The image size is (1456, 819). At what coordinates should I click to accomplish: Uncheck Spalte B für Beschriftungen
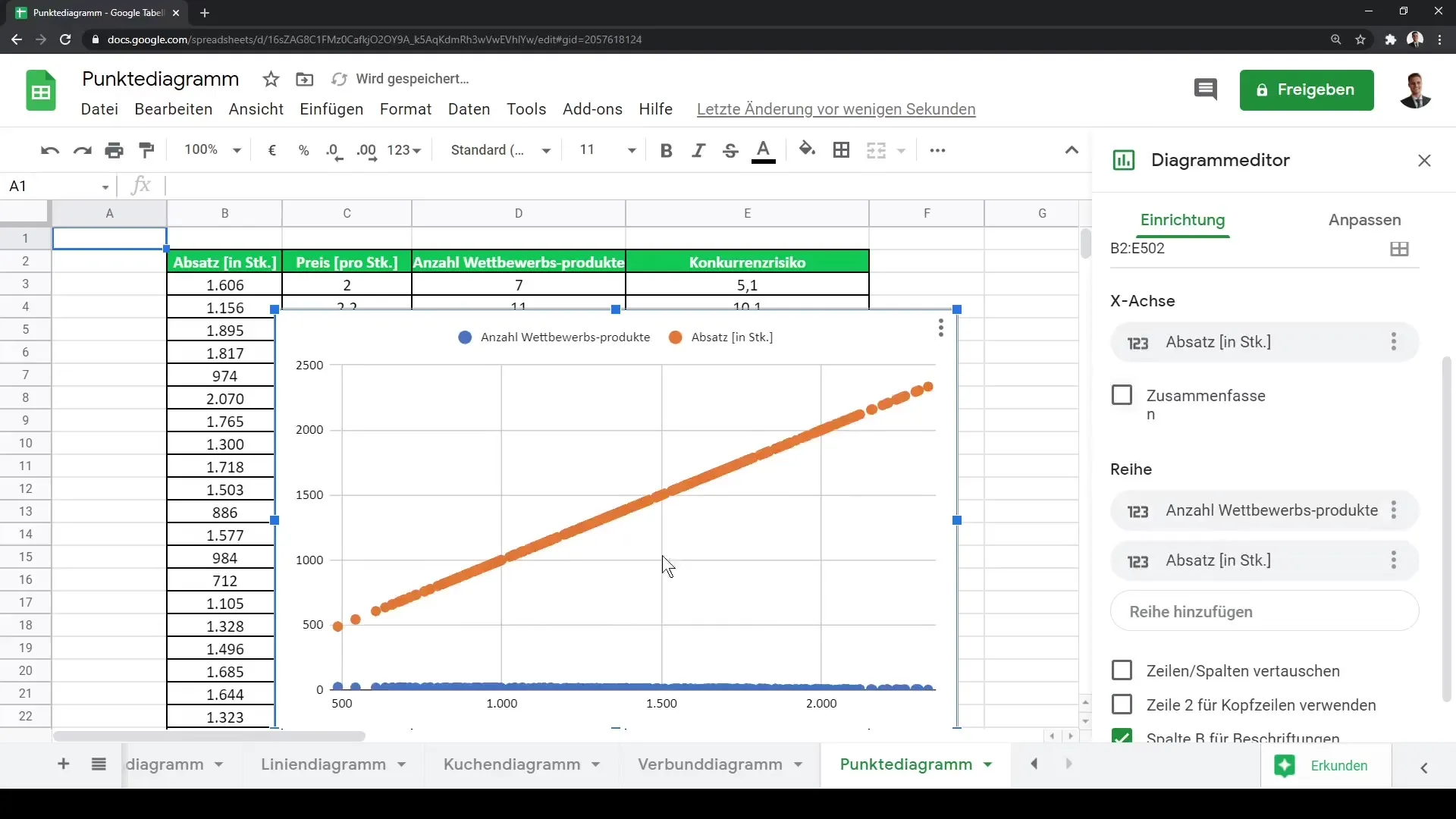(x=1122, y=736)
